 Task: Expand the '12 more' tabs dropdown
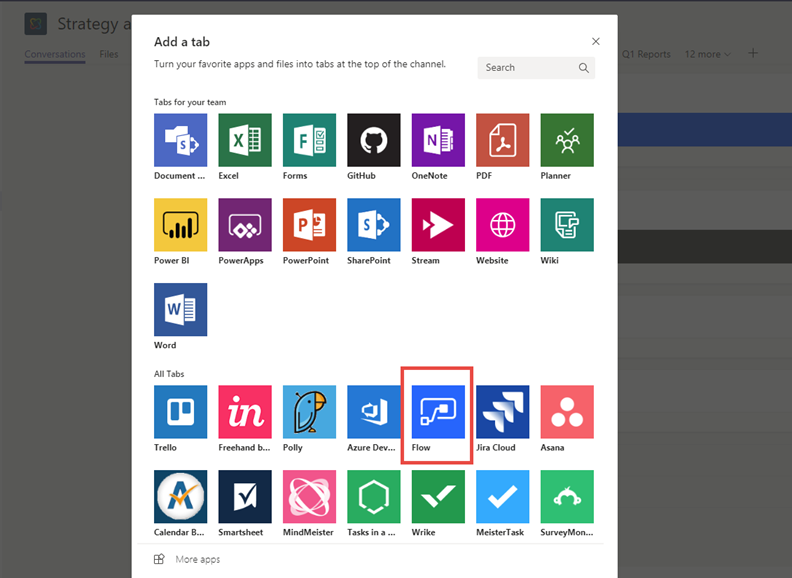(708, 54)
